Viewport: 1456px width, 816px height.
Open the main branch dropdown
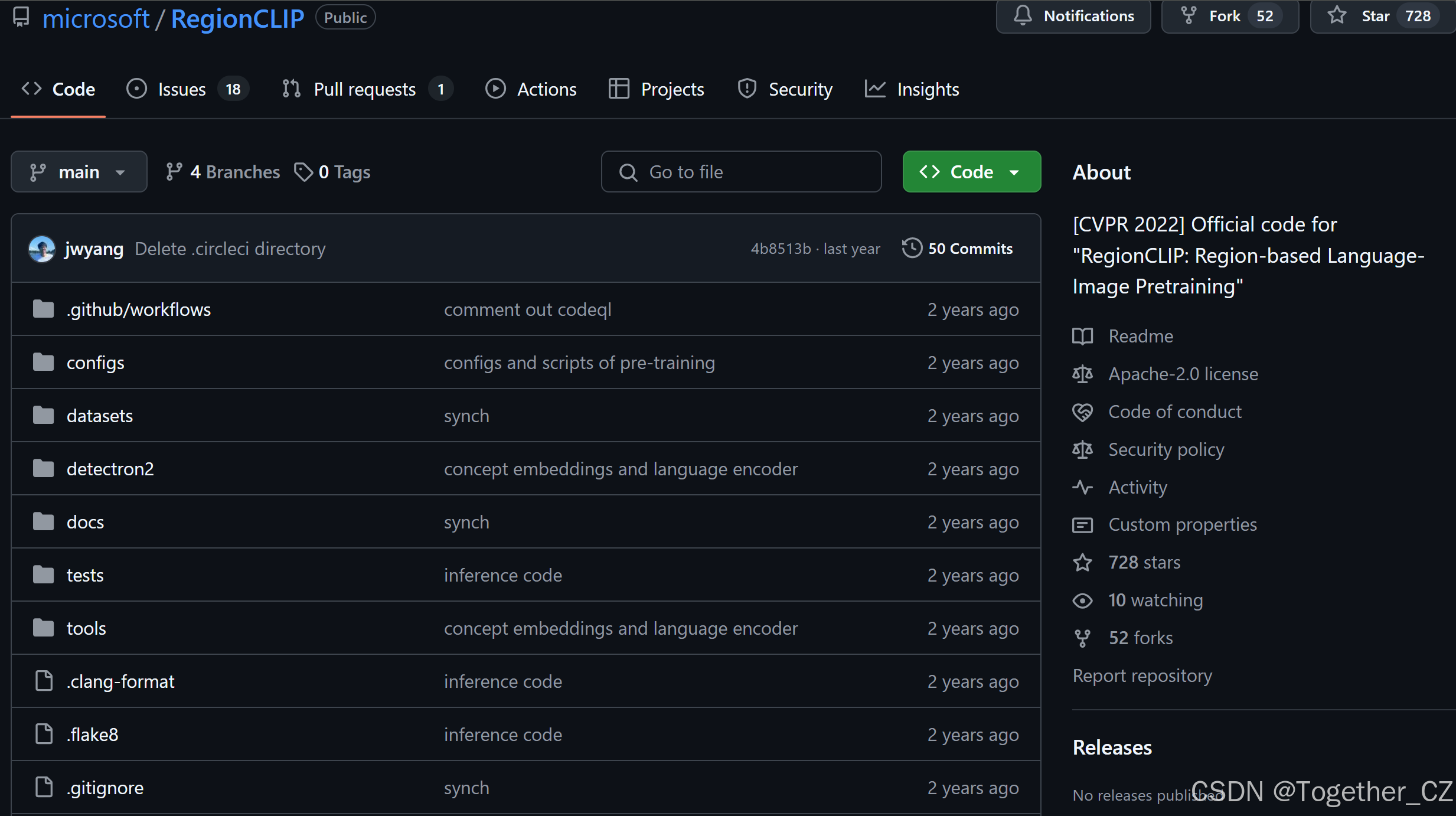79,172
